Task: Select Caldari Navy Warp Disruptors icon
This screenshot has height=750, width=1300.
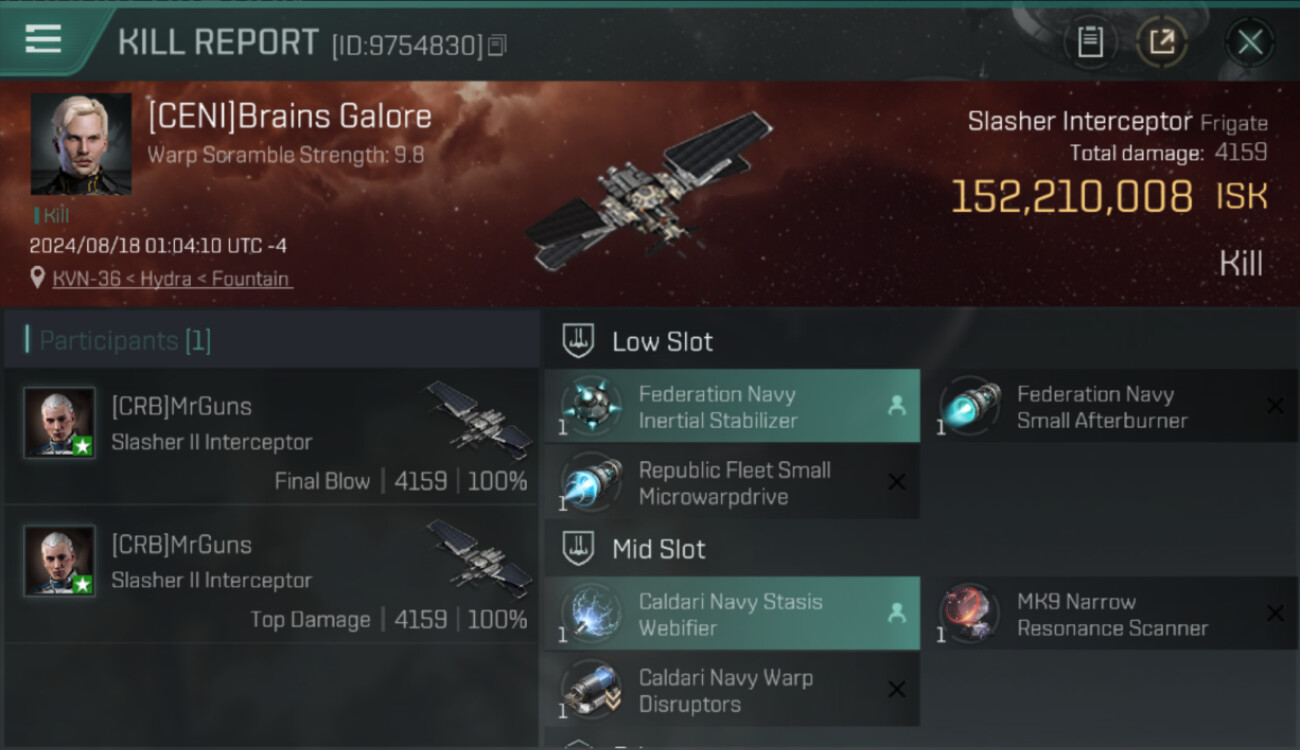Action: click(591, 689)
